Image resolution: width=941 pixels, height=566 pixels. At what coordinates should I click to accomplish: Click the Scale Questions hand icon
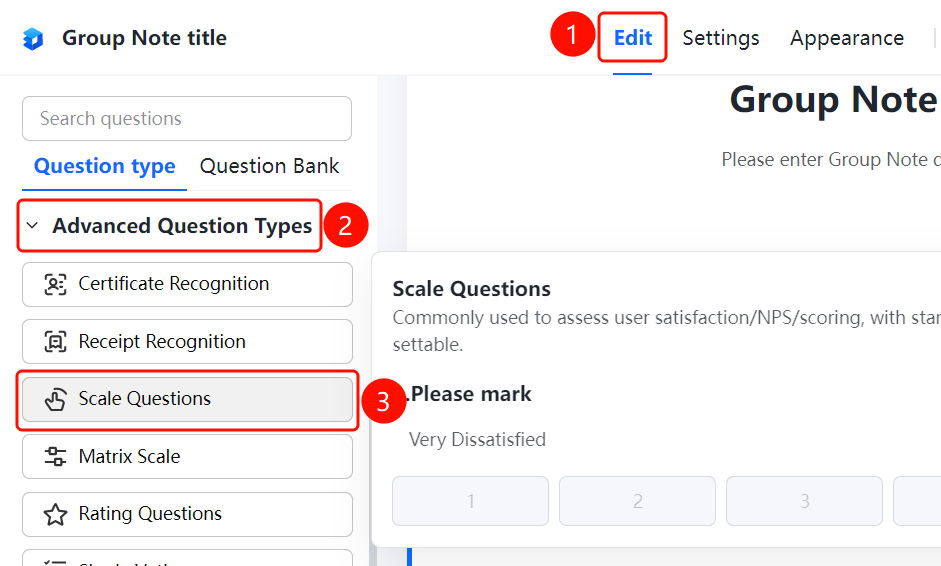pyautogui.click(x=55, y=399)
